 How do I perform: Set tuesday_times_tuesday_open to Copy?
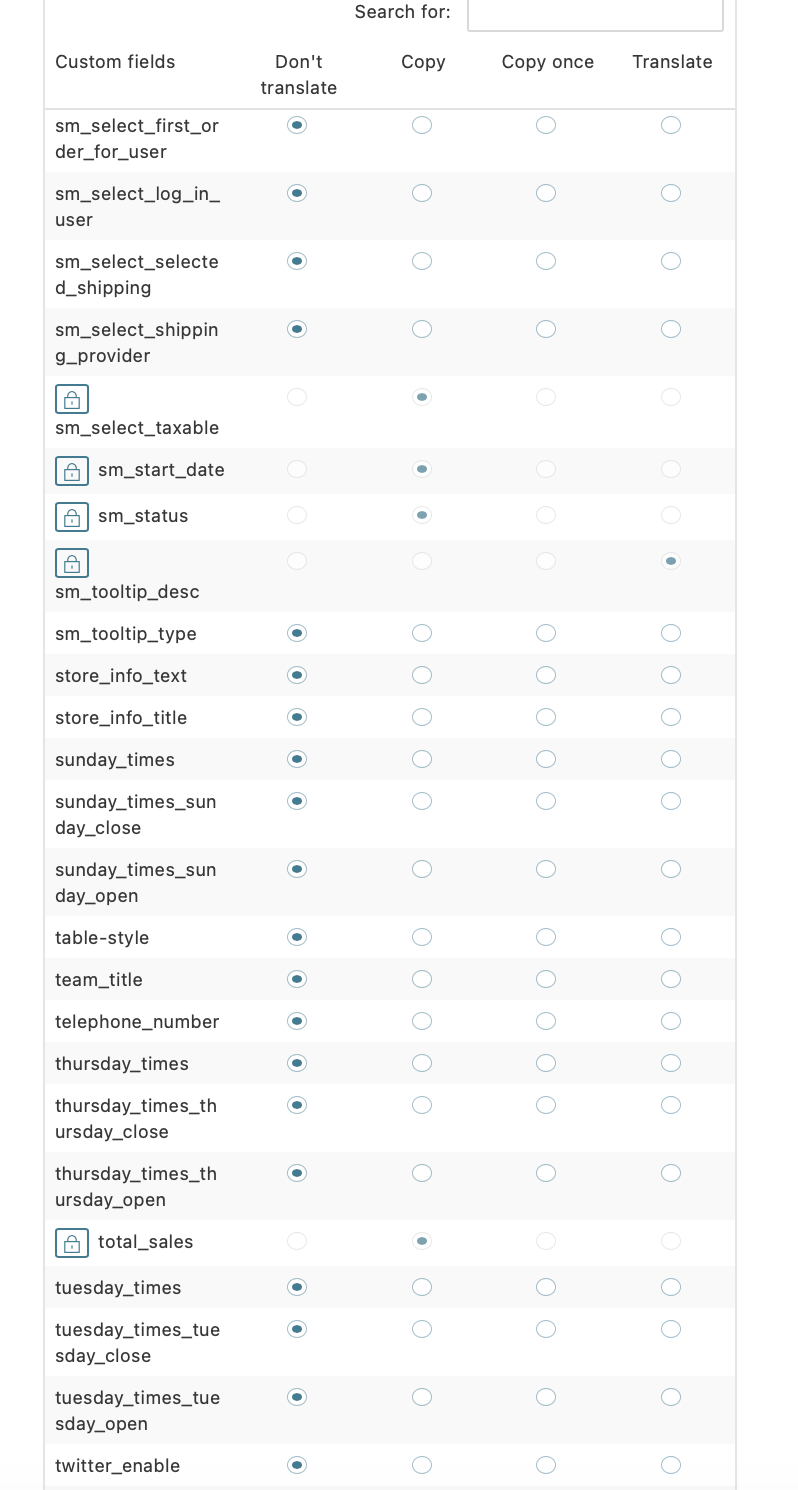422,1397
